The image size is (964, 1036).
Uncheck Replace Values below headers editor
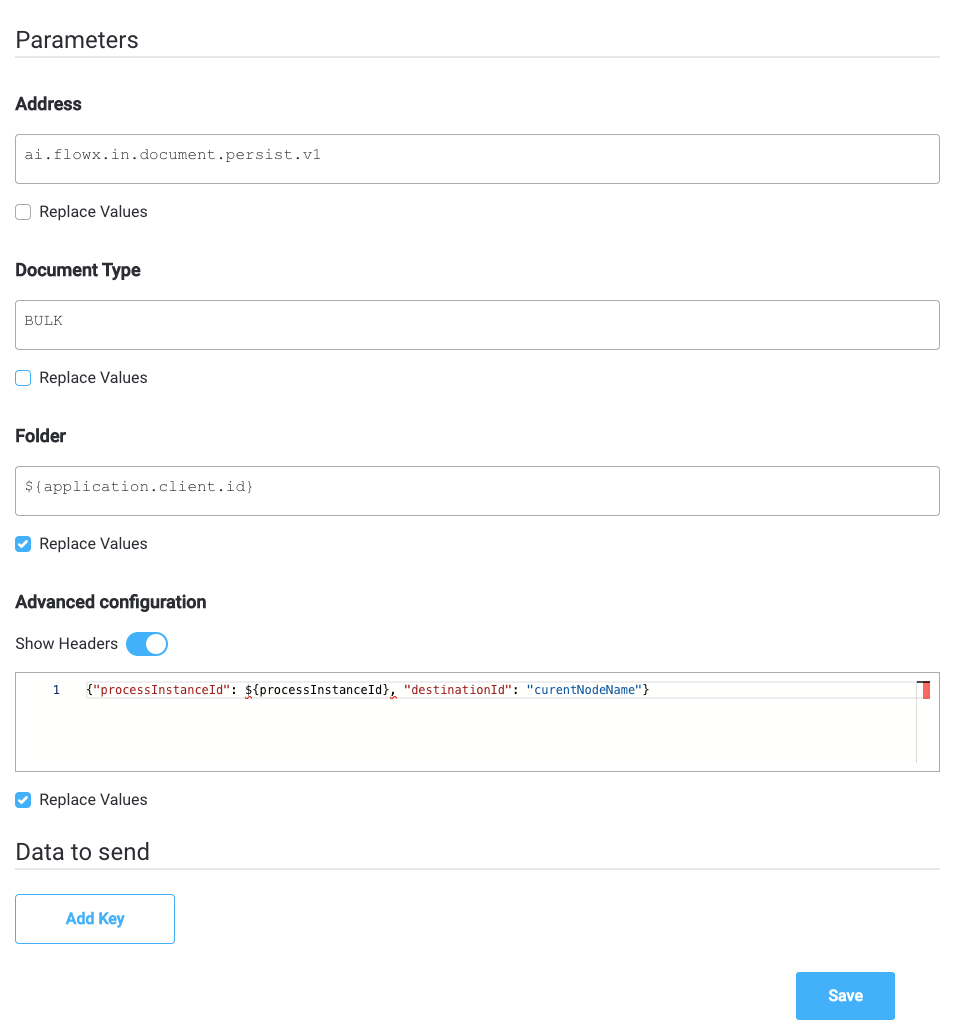pos(23,800)
